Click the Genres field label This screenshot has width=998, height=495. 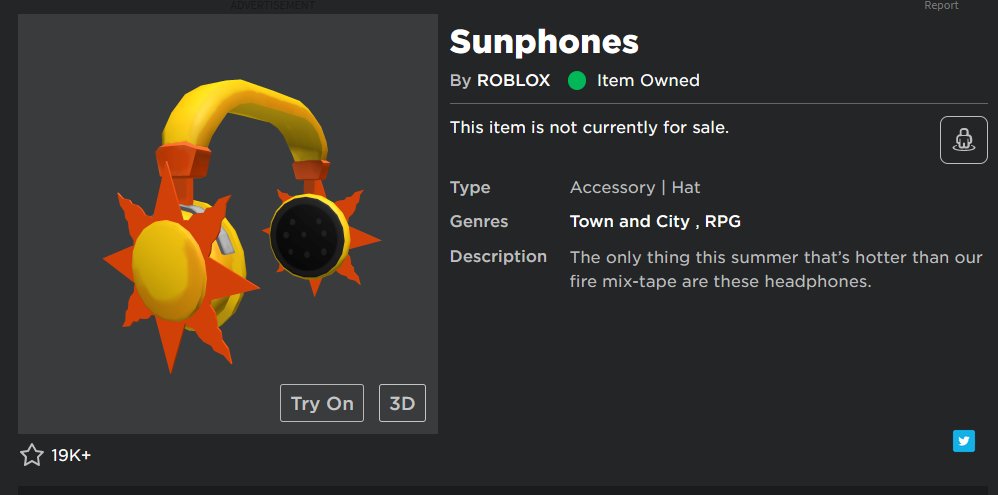tap(479, 221)
